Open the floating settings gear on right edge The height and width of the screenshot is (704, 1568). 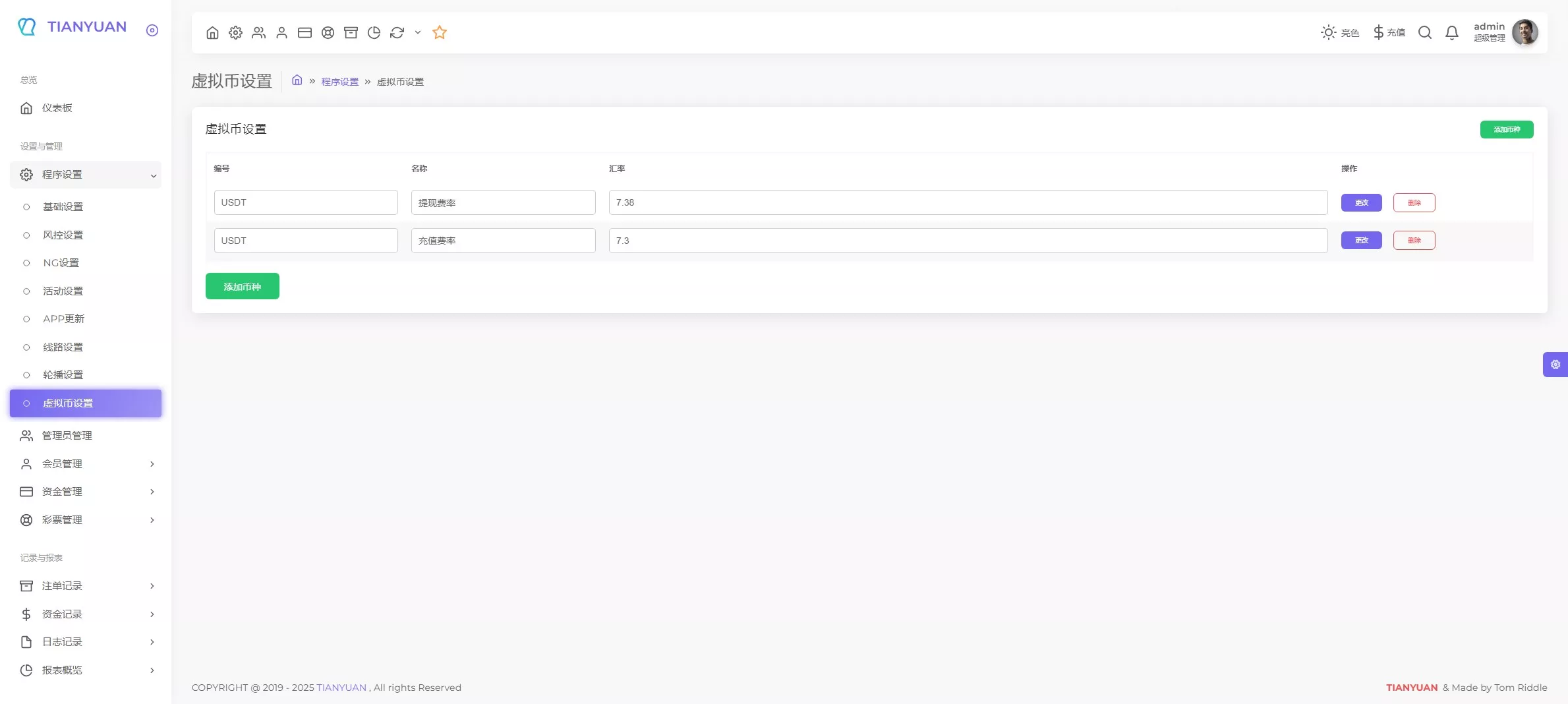click(x=1555, y=365)
